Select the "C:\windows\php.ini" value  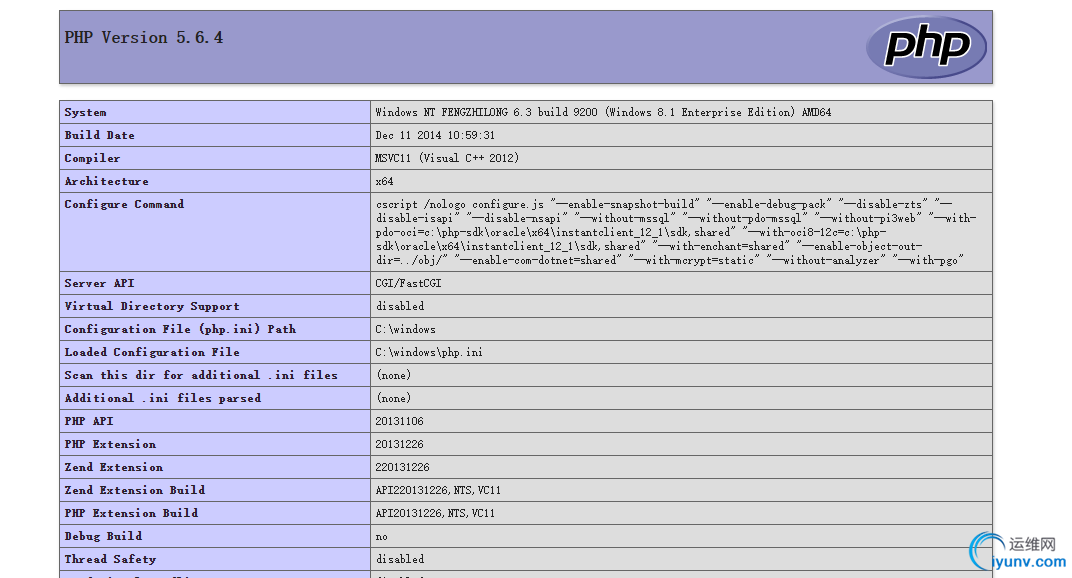429,352
